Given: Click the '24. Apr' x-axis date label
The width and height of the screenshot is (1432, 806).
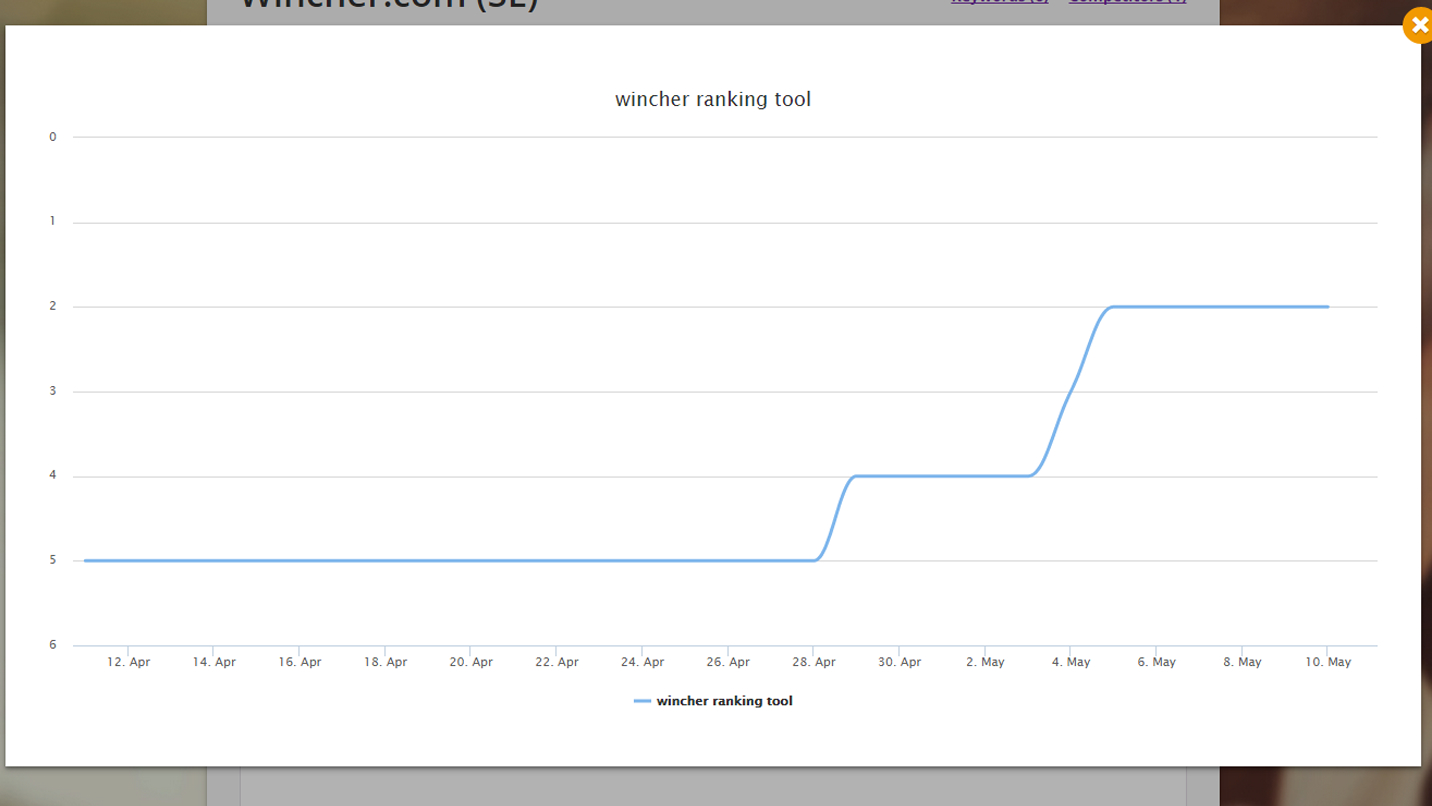Looking at the screenshot, I should [x=642, y=662].
